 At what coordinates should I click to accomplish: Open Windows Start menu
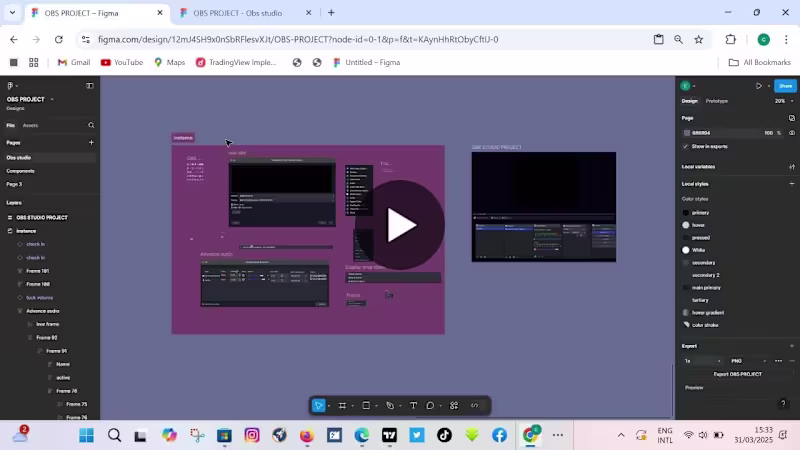point(86,435)
